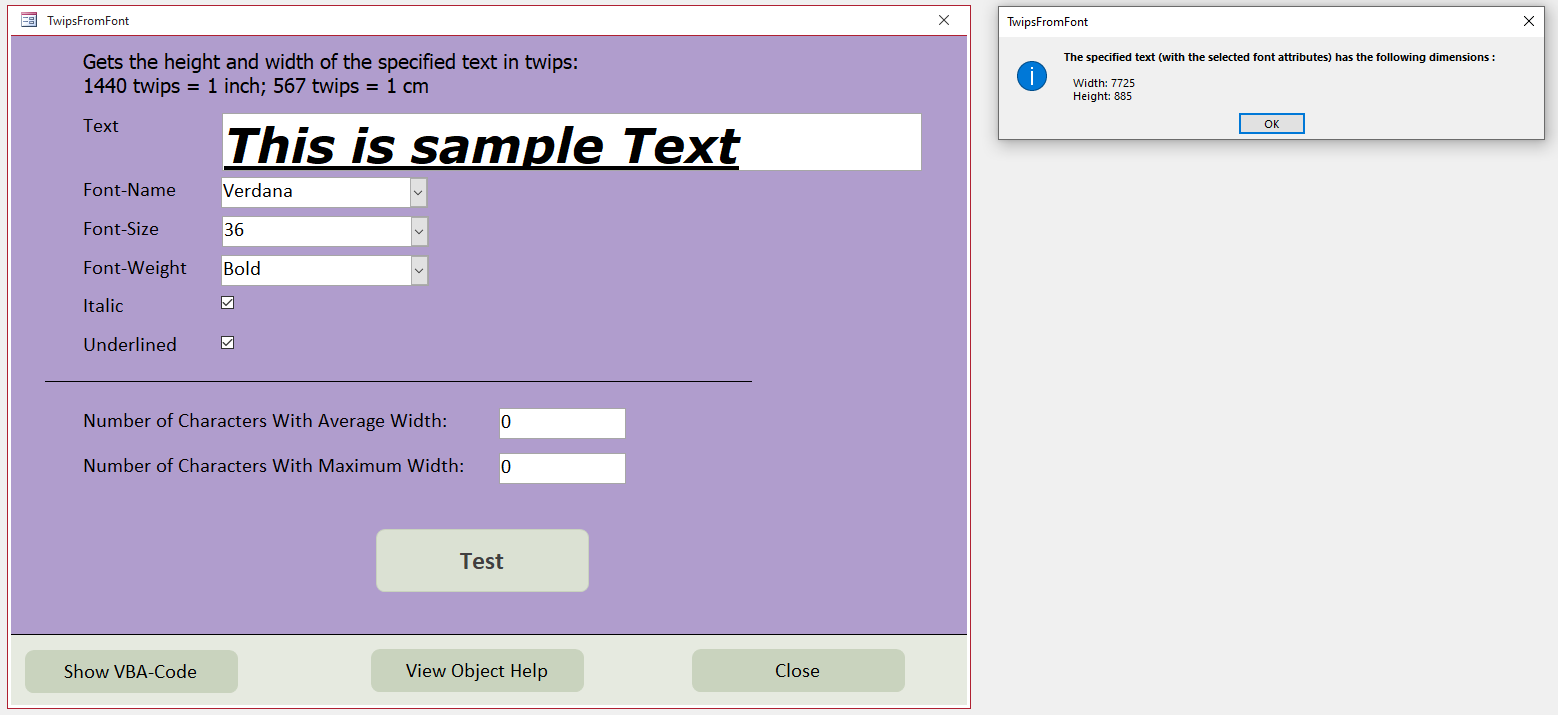
Task: Click the 'Text' label beside sample box
Action: click(101, 126)
